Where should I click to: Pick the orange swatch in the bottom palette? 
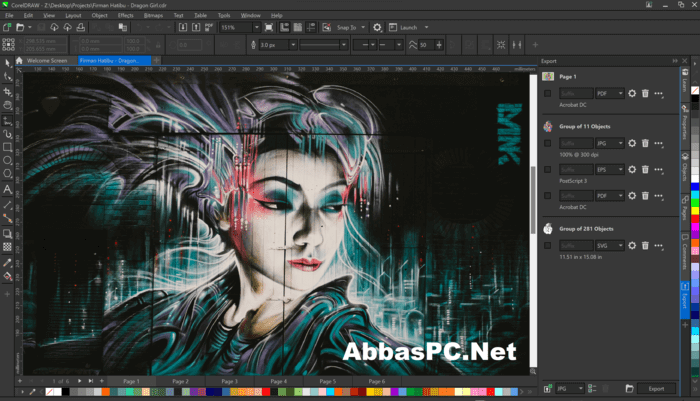[x=106, y=392]
